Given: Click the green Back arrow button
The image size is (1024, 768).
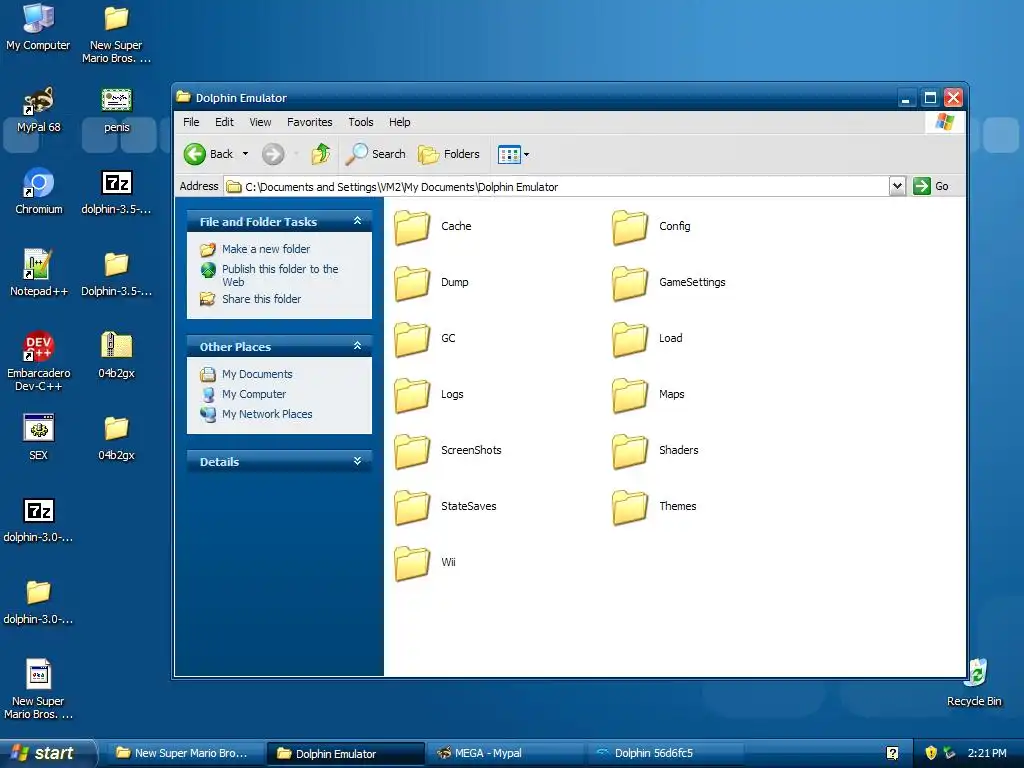Looking at the screenshot, I should [195, 154].
